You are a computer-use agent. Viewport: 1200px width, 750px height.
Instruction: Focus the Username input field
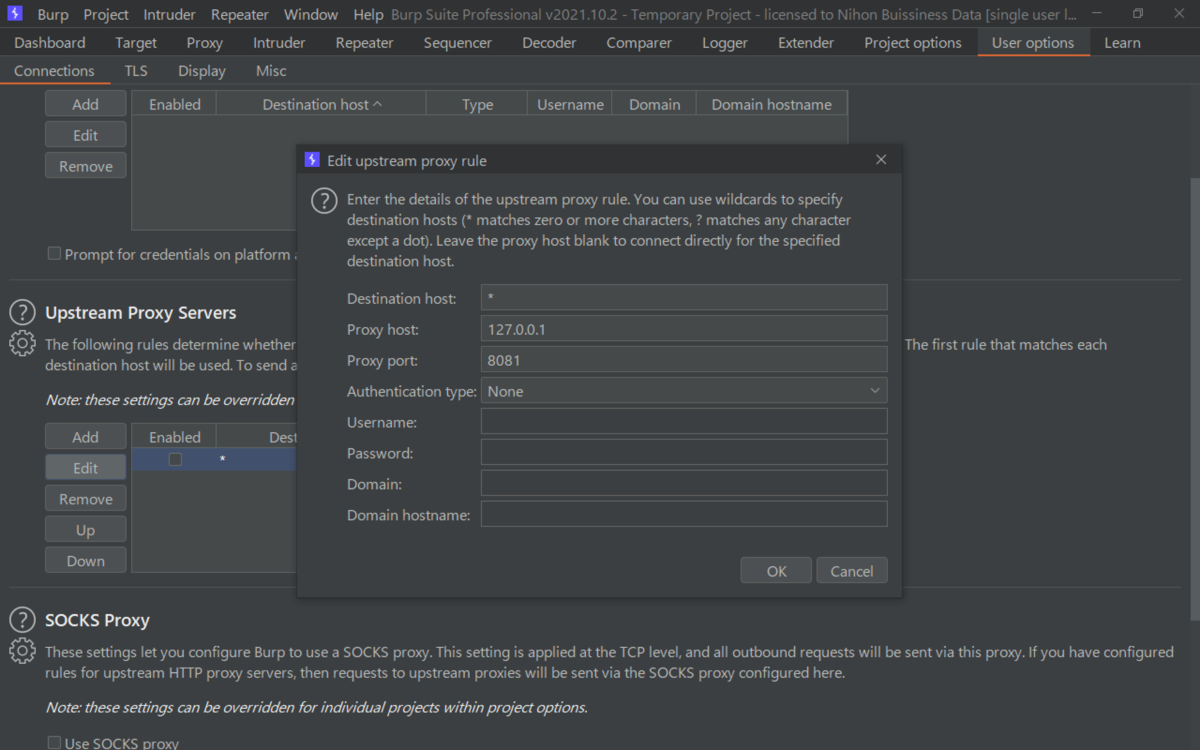point(684,422)
